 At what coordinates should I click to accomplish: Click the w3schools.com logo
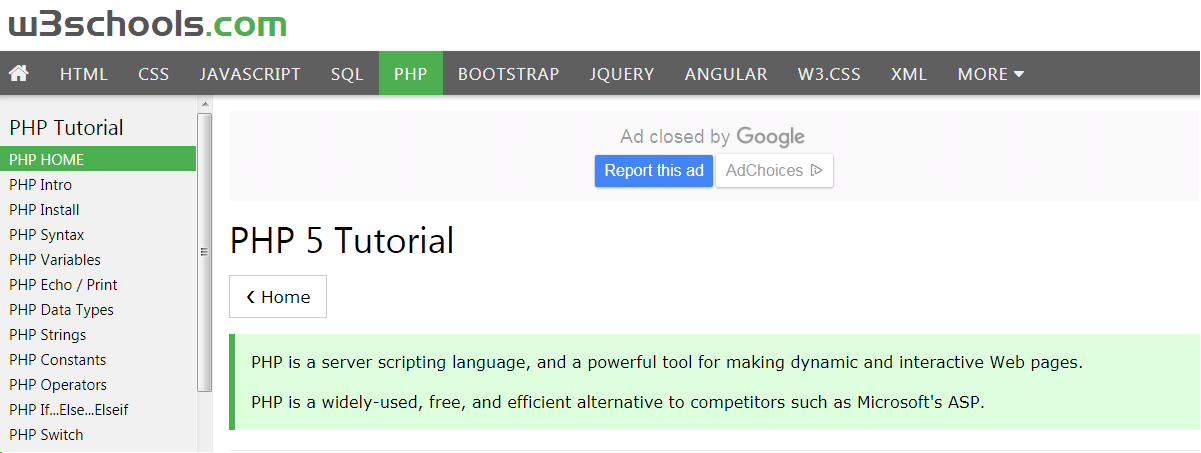click(x=148, y=23)
